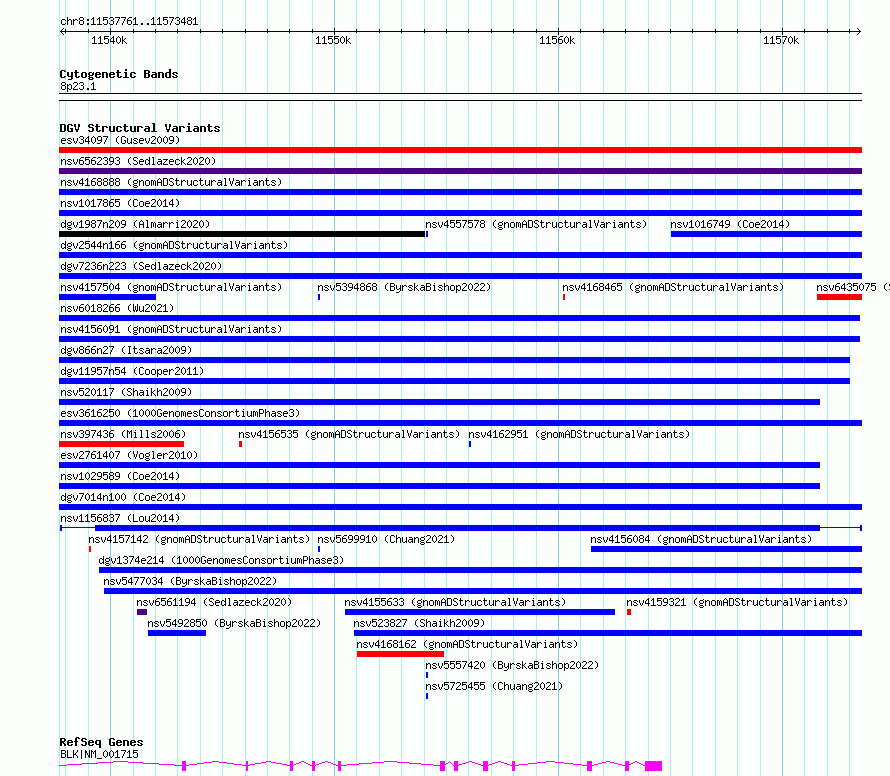The height and width of the screenshot is (776, 890).
Task: Open nsv4156091 (gnomADStructuralVariants) label
Action: [x=171, y=329]
